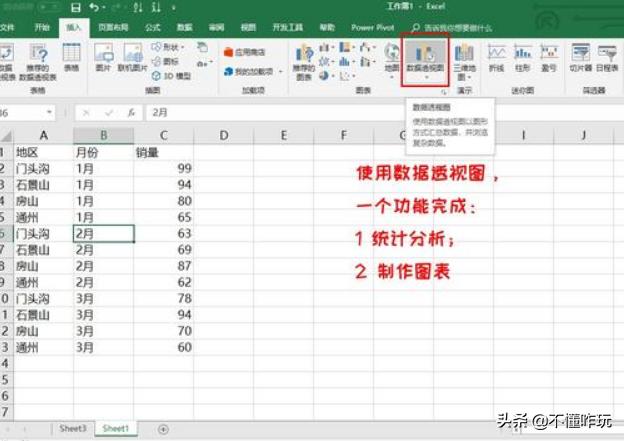Click the Select All corner triangle

coord(6,136)
